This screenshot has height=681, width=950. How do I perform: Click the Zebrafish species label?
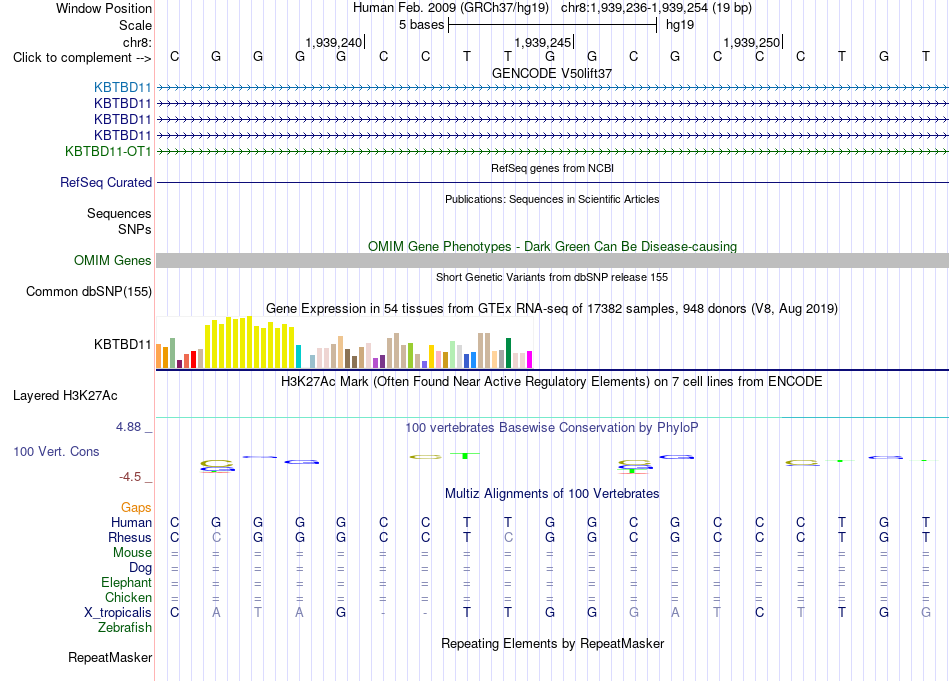125,628
